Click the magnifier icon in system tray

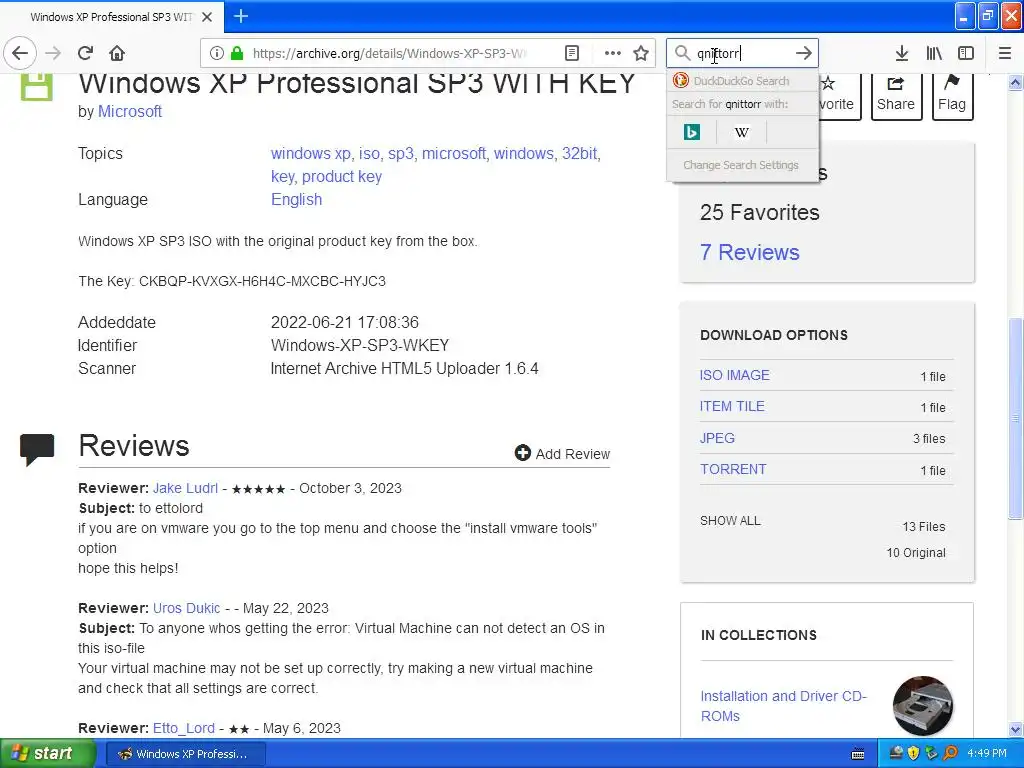(x=950, y=754)
